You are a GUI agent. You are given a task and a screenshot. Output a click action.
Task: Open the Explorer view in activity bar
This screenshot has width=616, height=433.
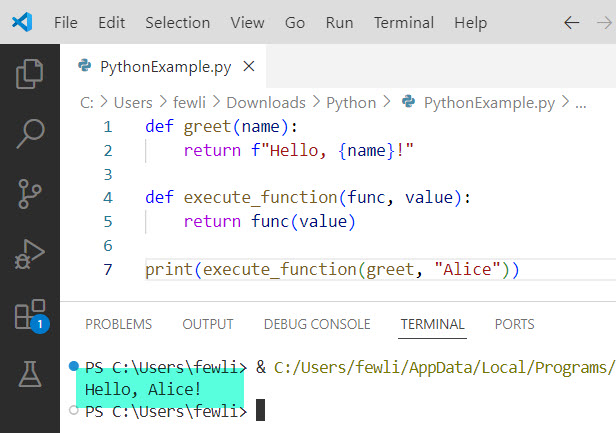tap(29, 74)
